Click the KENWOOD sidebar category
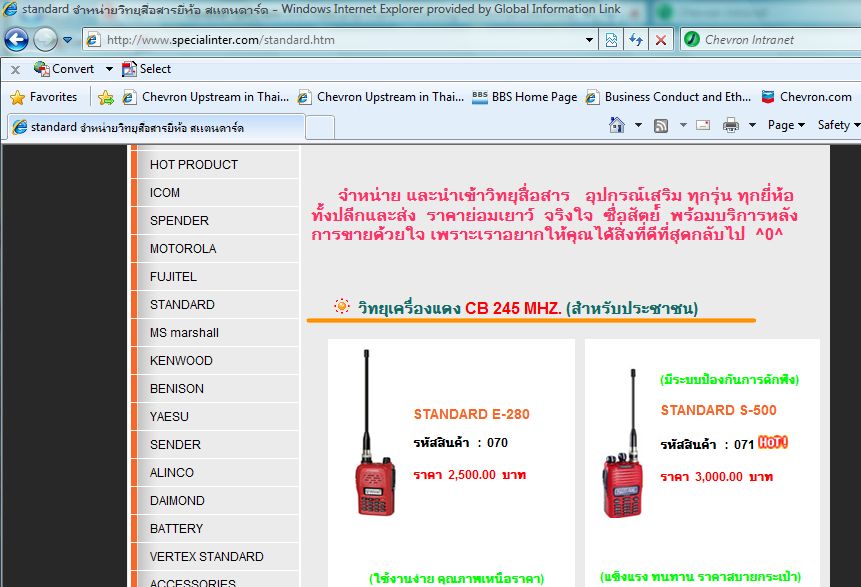This screenshot has height=587, width=861. coord(181,360)
